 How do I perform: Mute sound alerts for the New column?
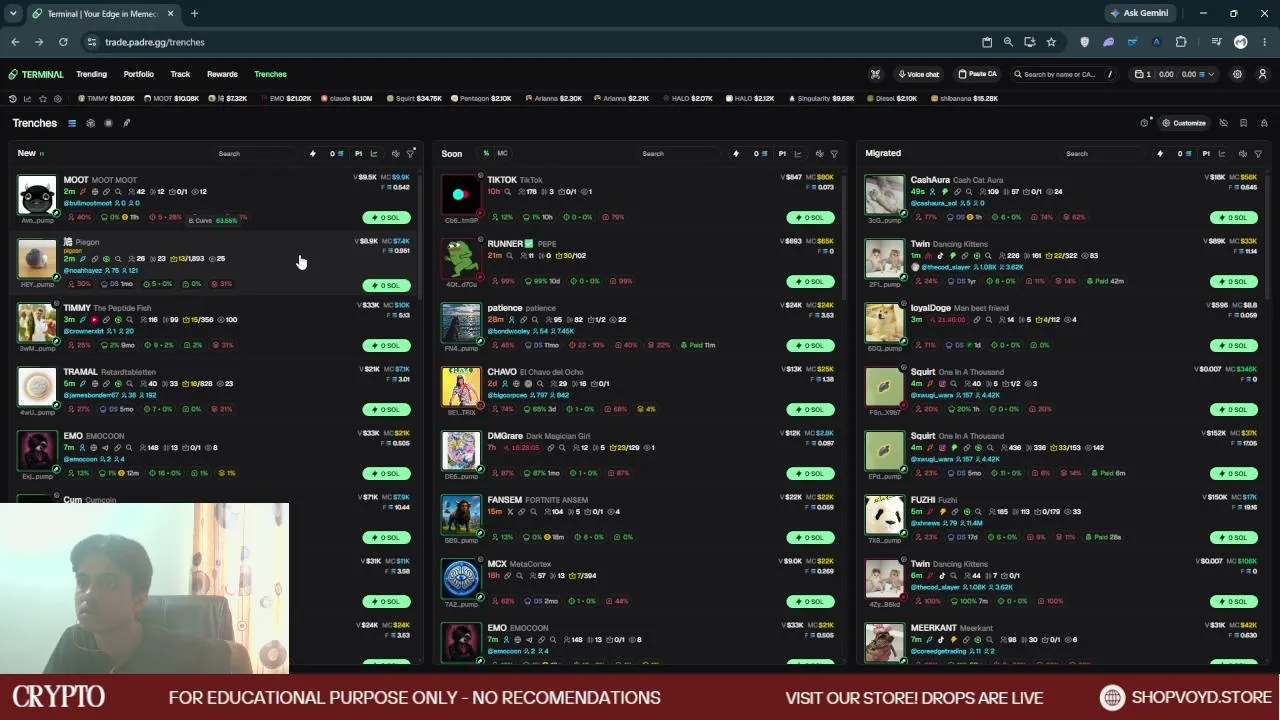[x=396, y=154]
